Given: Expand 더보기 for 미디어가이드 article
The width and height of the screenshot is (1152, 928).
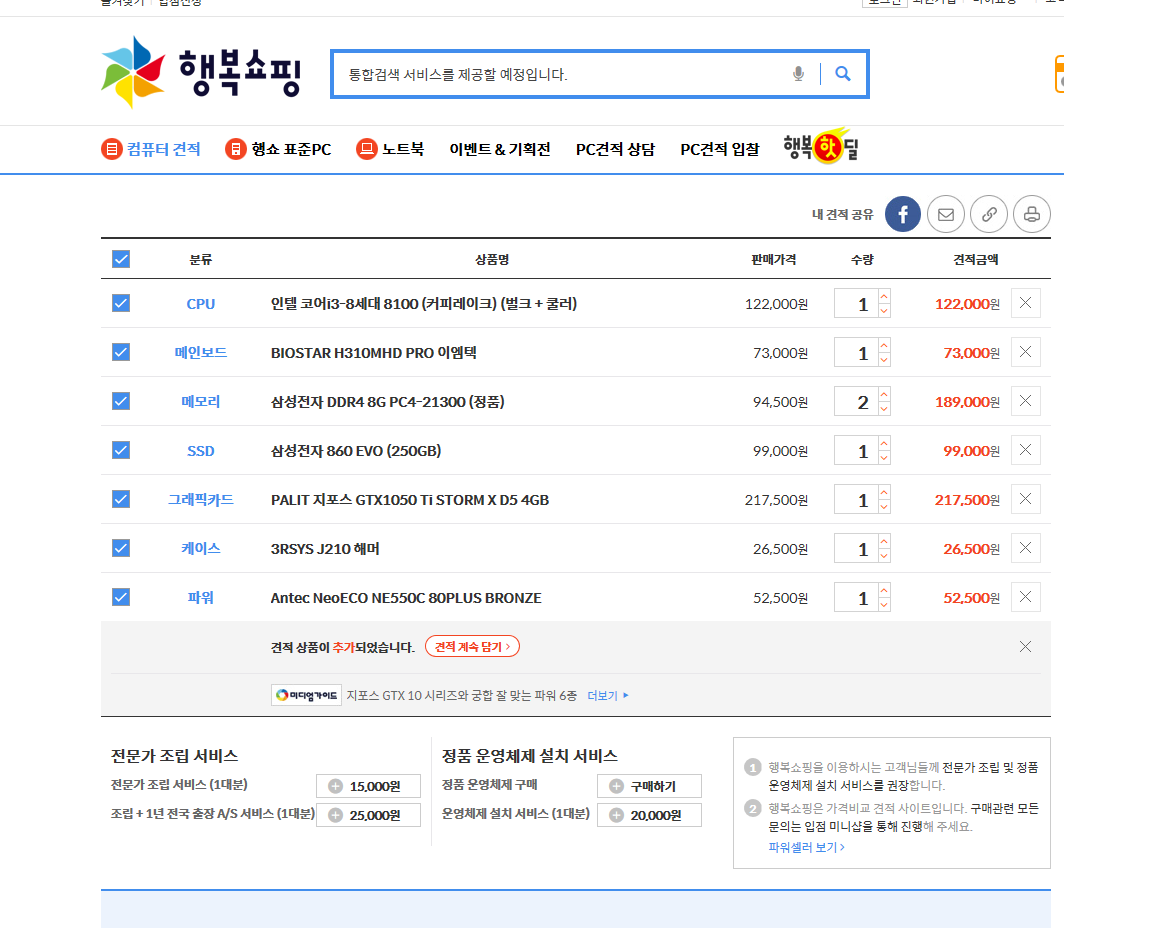Looking at the screenshot, I should (608, 695).
